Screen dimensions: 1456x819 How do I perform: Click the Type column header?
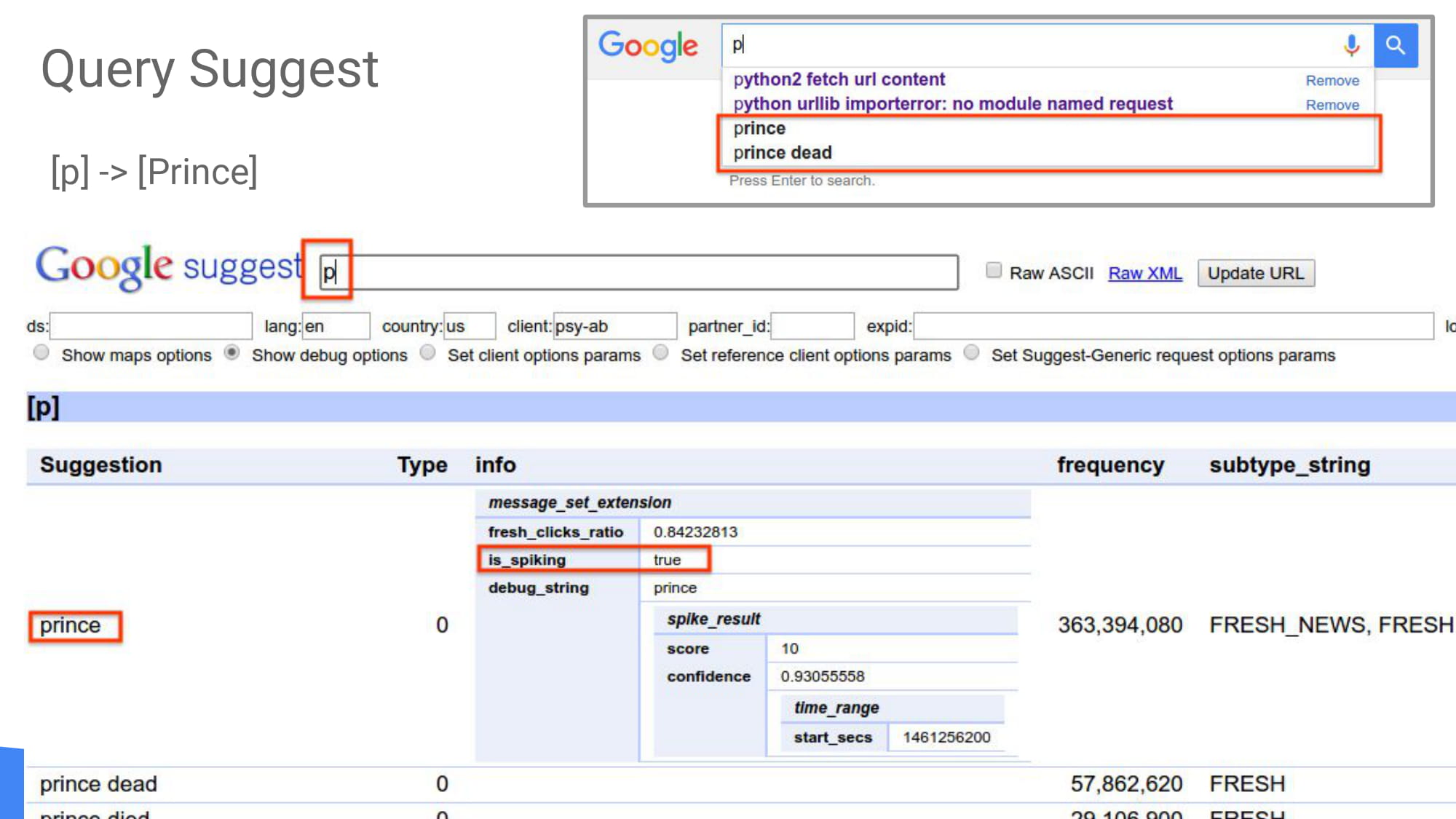coord(422,465)
